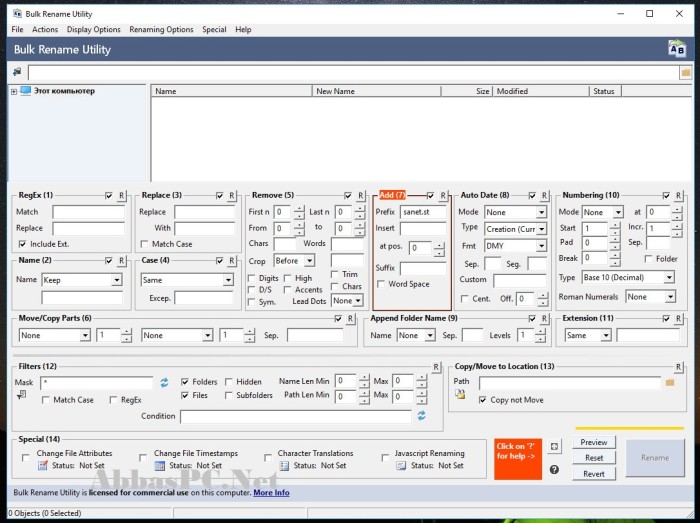Click the Character Translations status icon
700x523 pixels.
click(284, 466)
